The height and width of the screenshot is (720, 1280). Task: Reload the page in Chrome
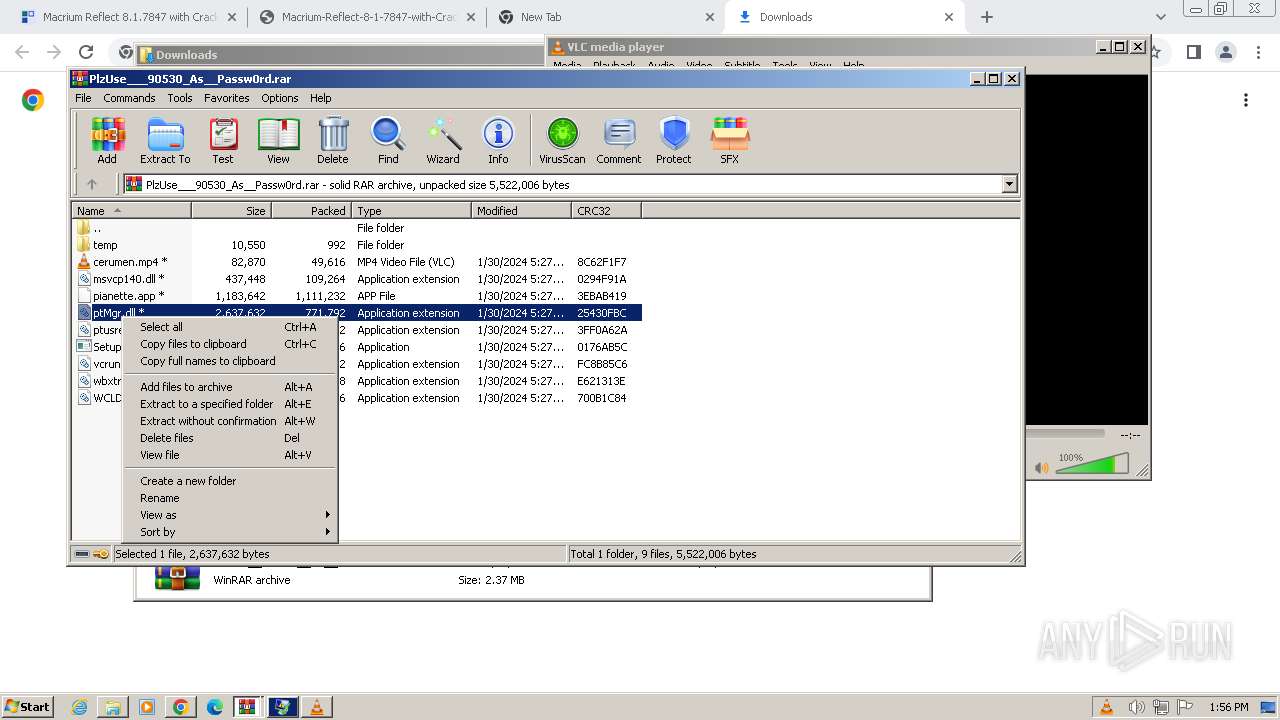pos(86,52)
